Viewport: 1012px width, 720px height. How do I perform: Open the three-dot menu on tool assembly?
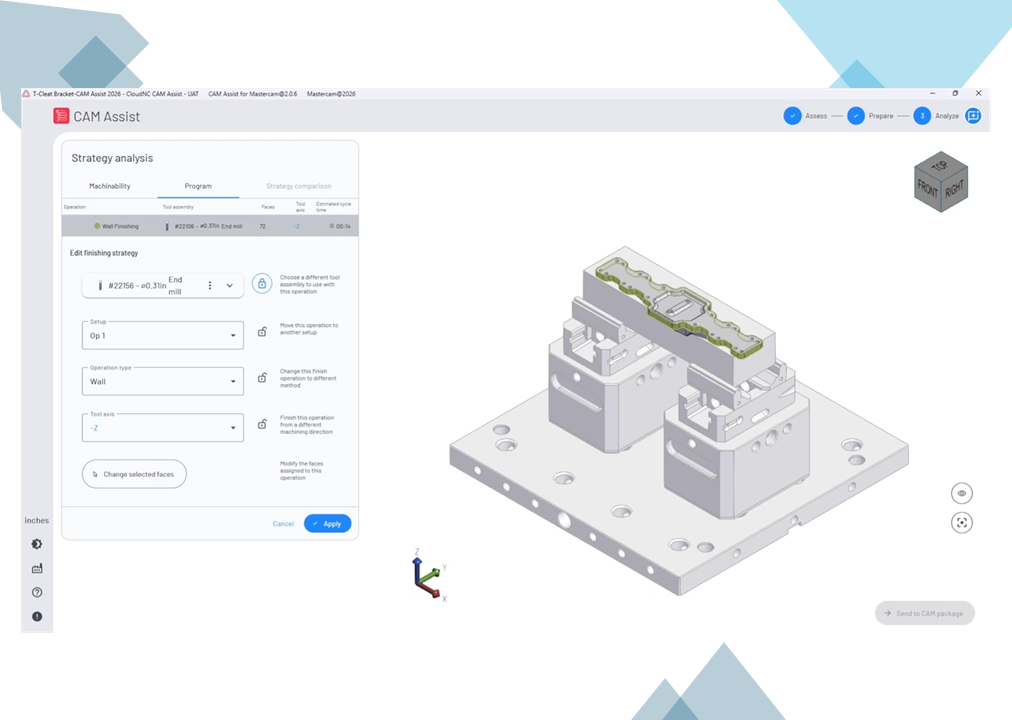210,285
